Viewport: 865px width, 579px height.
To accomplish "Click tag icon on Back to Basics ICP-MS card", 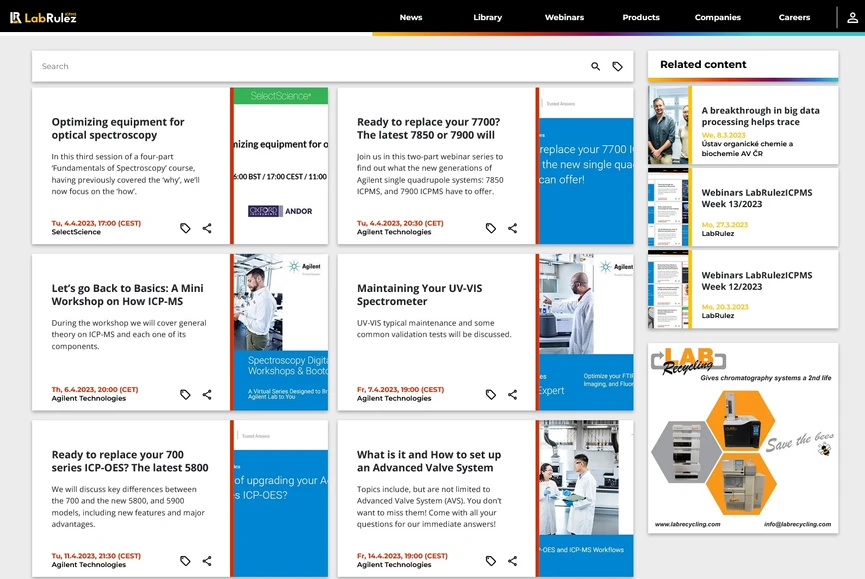I will click(x=185, y=394).
